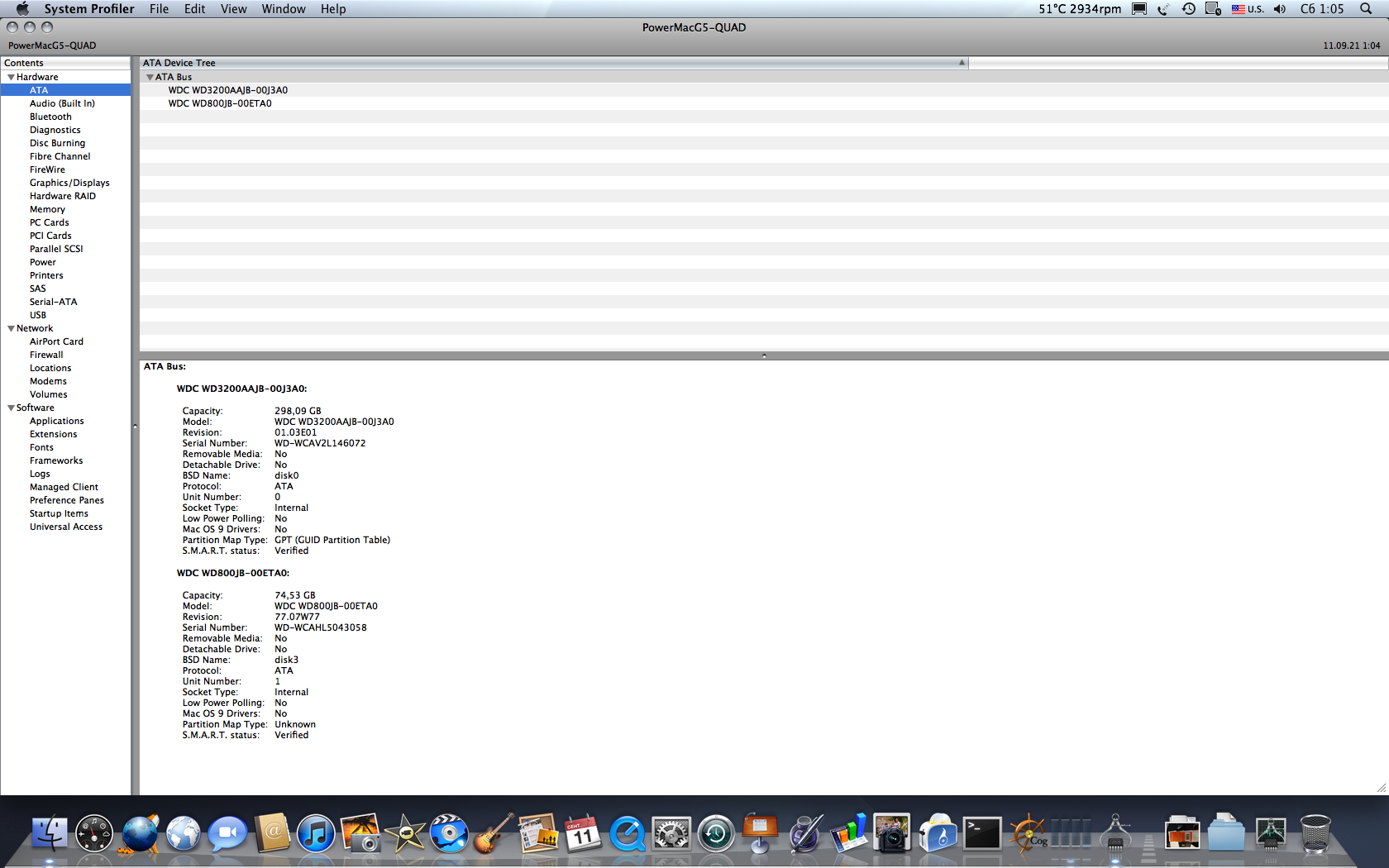Open the Numbers chart icon in Dock

click(x=849, y=833)
